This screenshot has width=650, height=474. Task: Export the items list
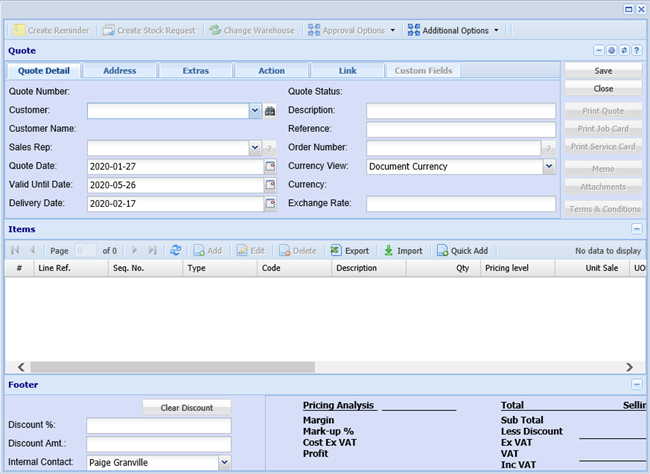[x=350, y=250]
